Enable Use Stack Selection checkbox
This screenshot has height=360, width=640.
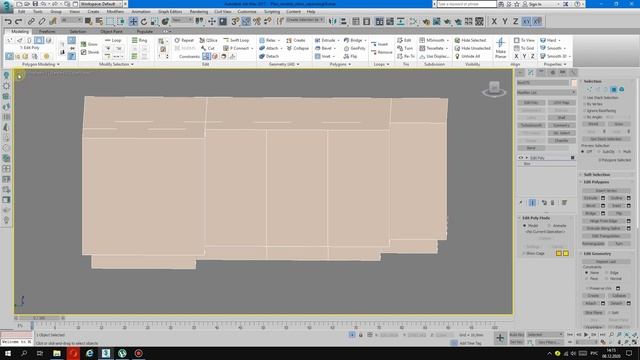pyautogui.click(x=584, y=98)
